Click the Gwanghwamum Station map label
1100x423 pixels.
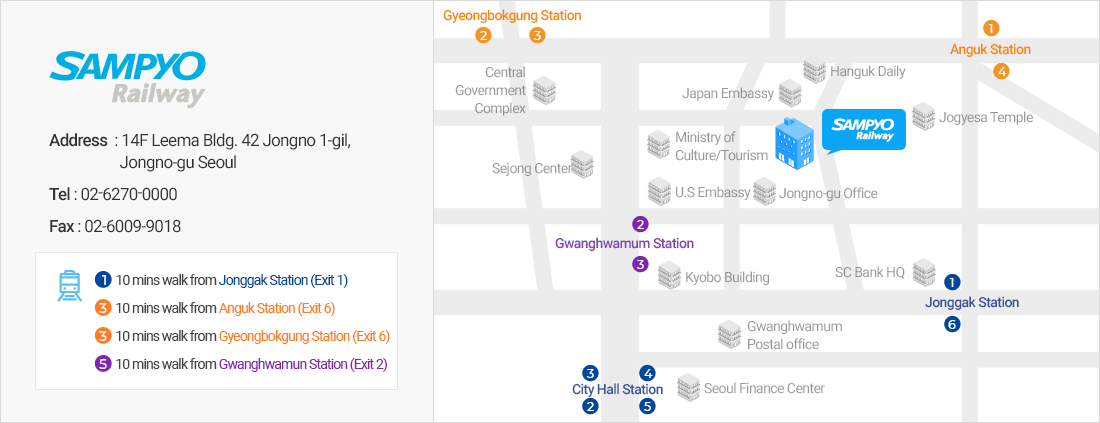tap(624, 243)
